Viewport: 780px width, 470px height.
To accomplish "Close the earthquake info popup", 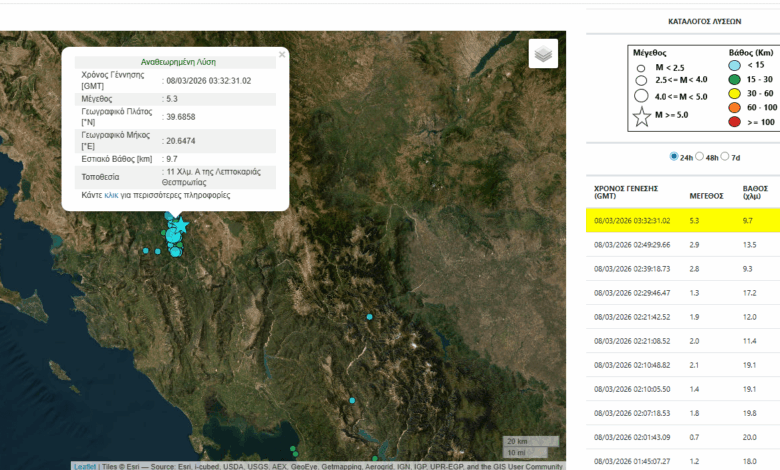I will (282, 55).
